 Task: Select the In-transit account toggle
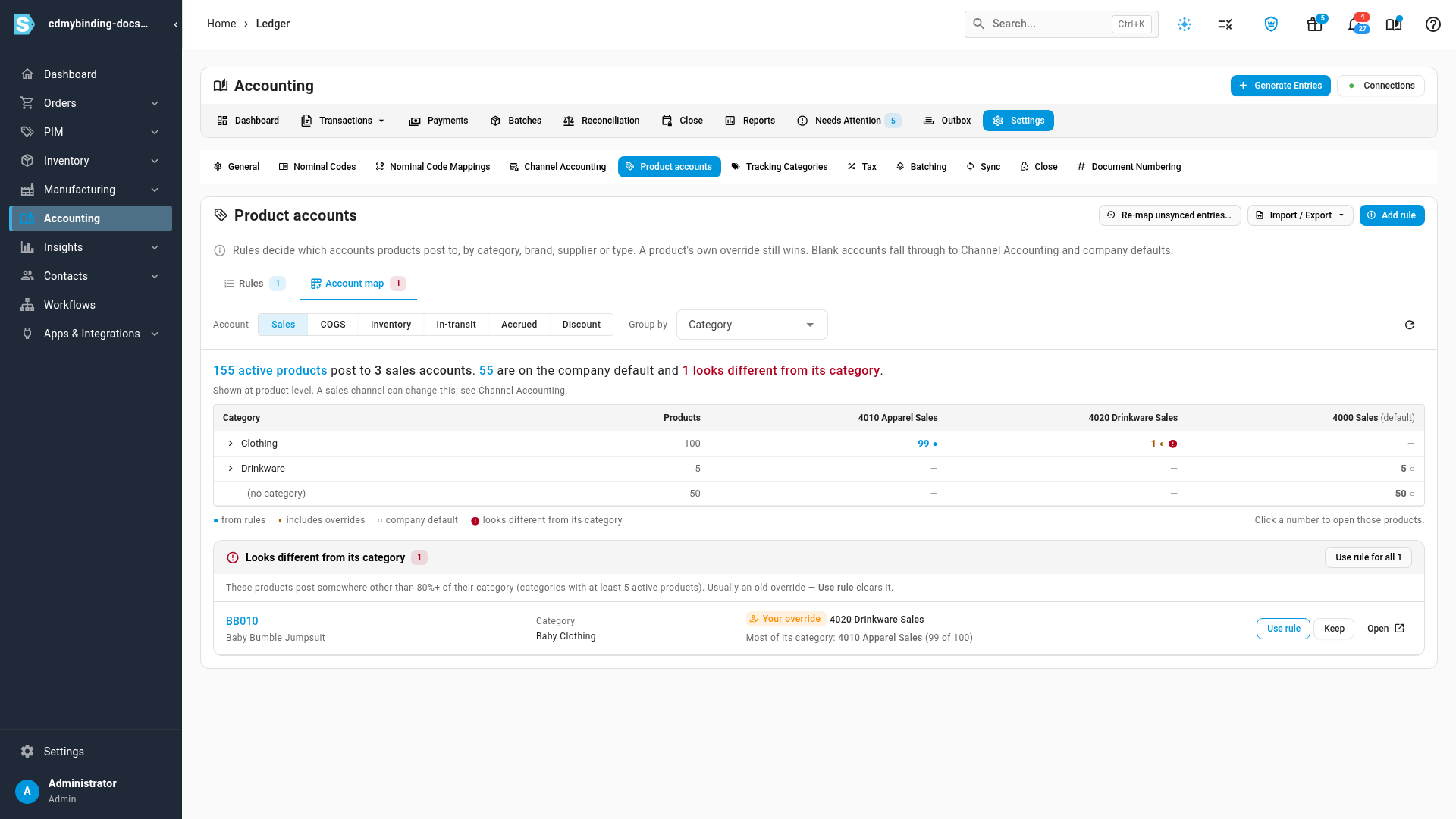(456, 325)
